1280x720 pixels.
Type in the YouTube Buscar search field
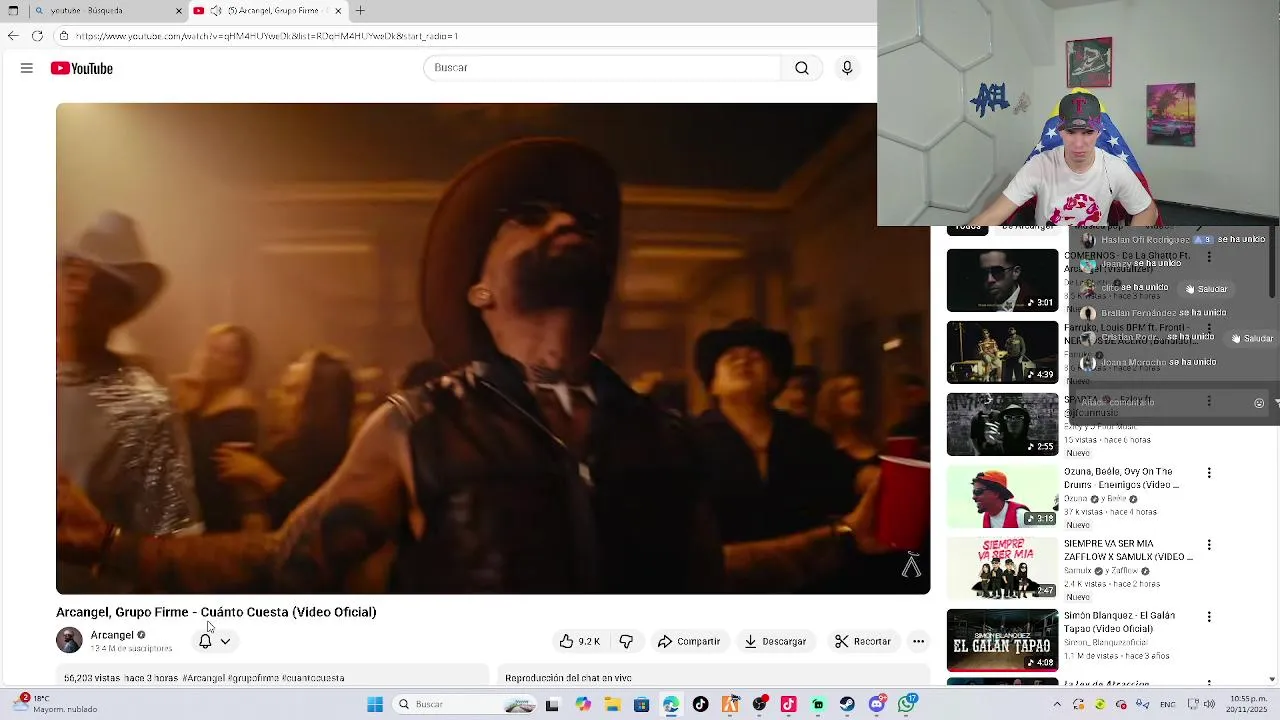tap(603, 68)
